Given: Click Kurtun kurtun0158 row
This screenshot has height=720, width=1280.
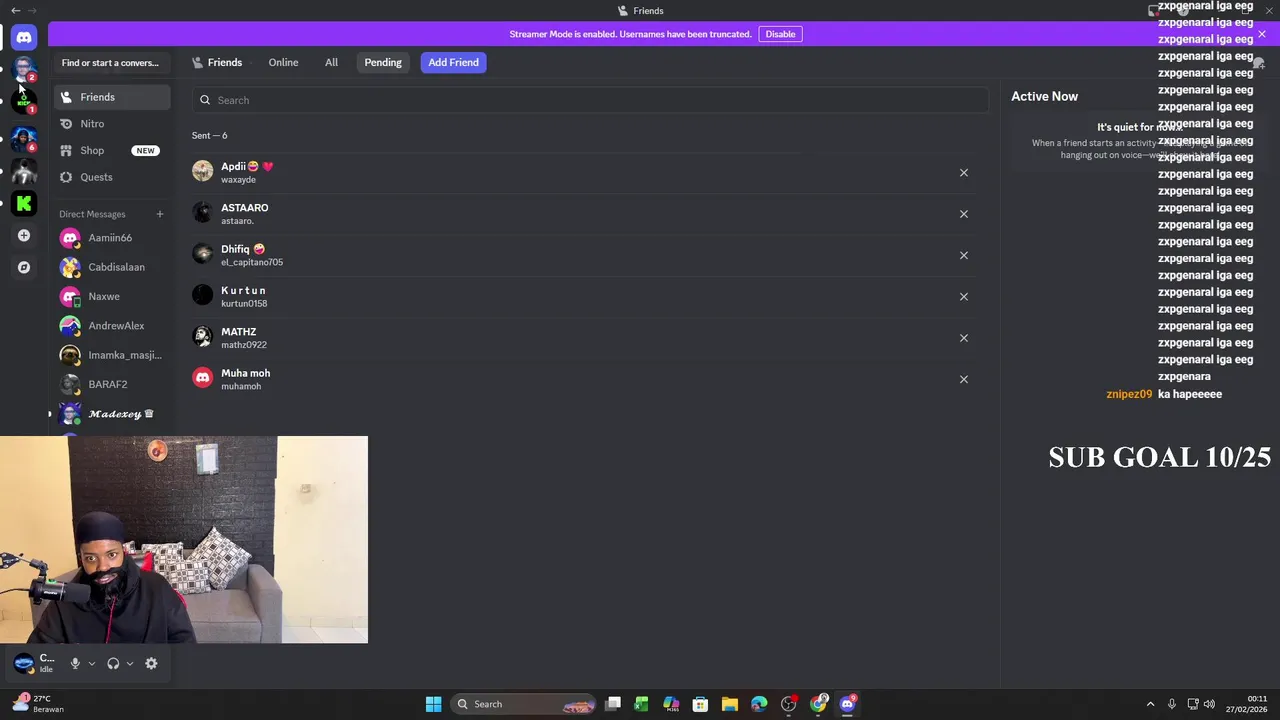Looking at the screenshot, I should click(x=586, y=297).
